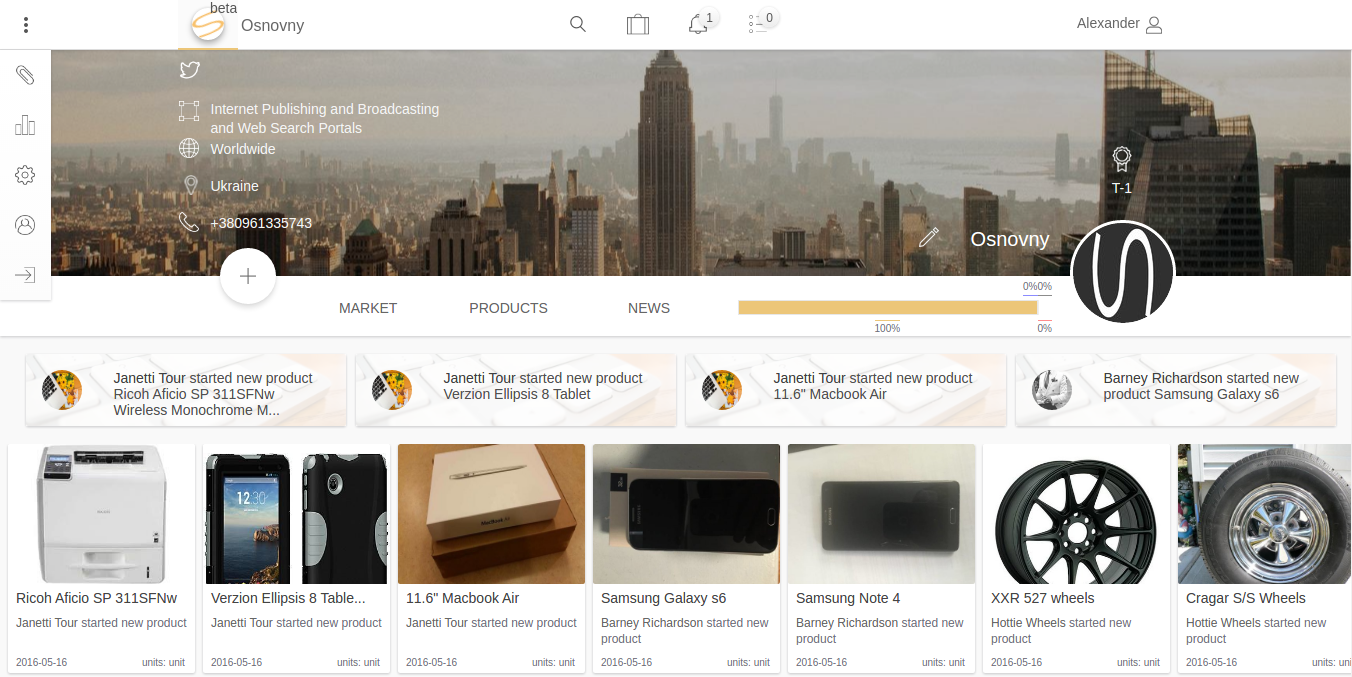
Task: Open the user account sidebar icon
Action: (x=25, y=225)
